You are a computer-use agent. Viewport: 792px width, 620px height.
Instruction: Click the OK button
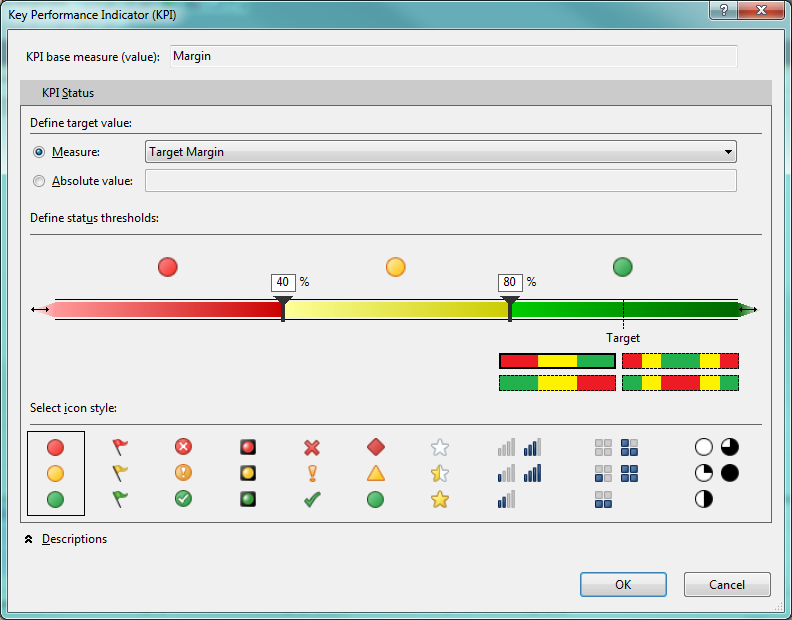click(x=623, y=584)
